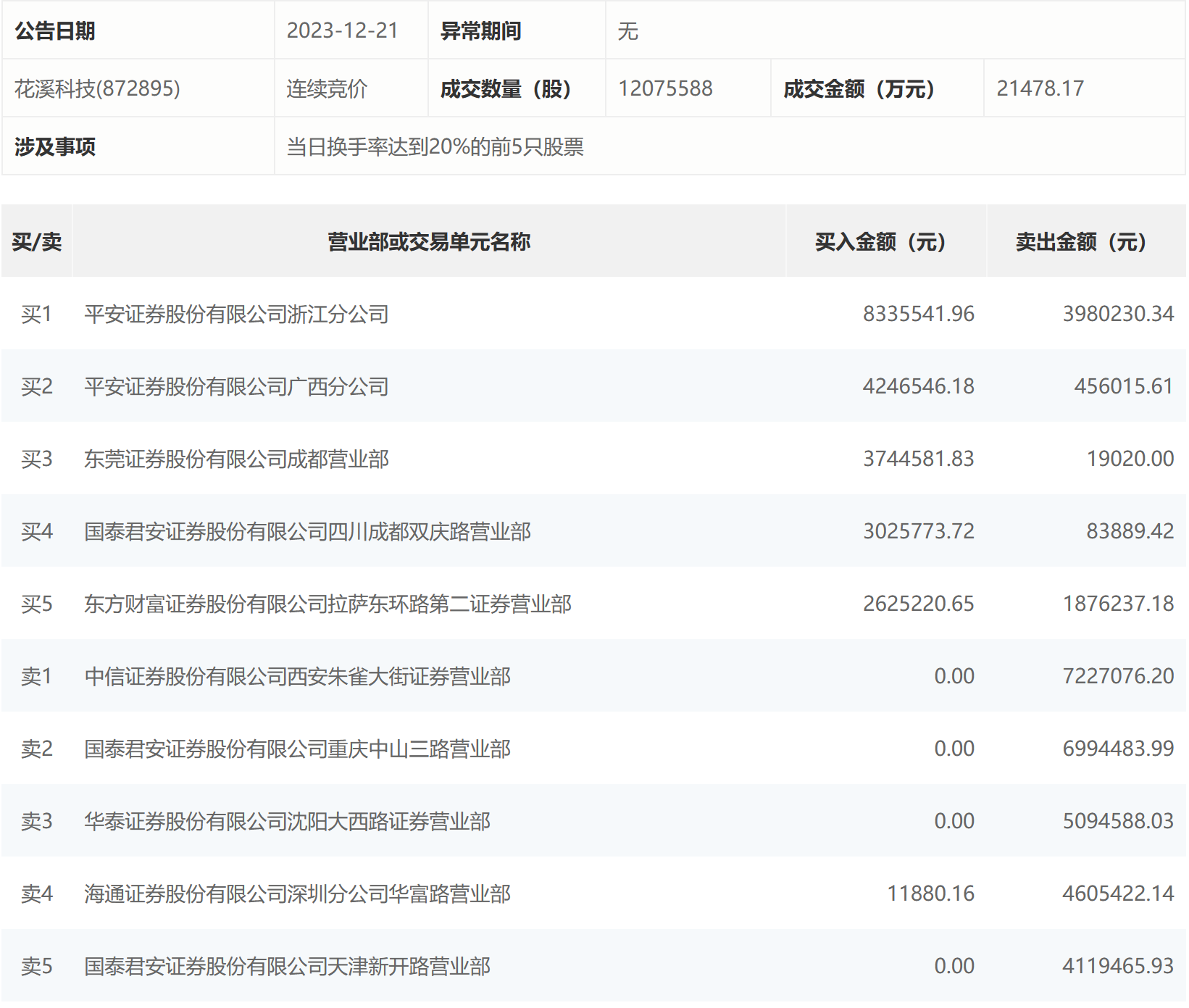
Task: Select 平安证券股份有限公司广西分公司 row name
Action: (237, 386)
